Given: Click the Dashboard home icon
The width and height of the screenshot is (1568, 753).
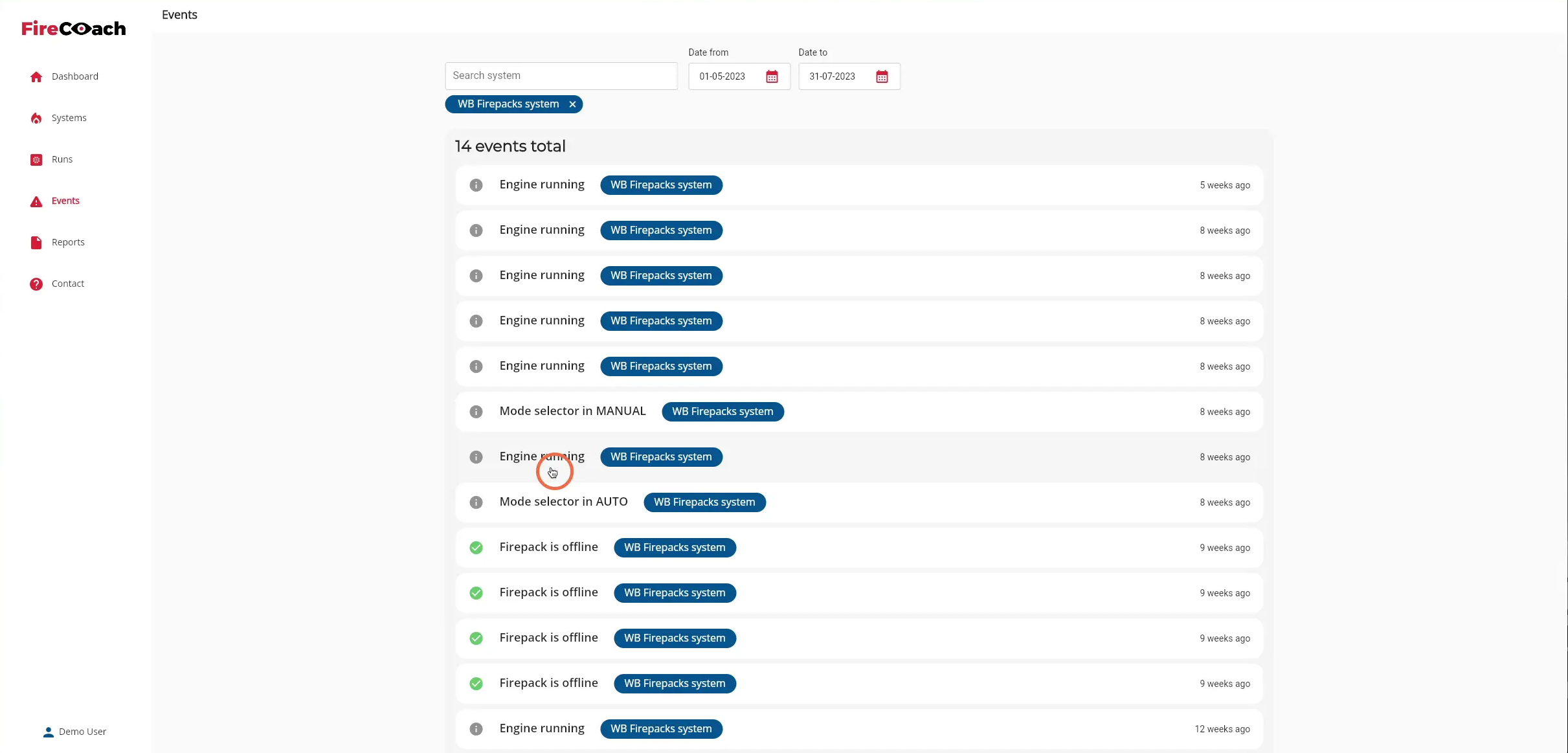Looking at the screenshot, I should tap(36, 76).
